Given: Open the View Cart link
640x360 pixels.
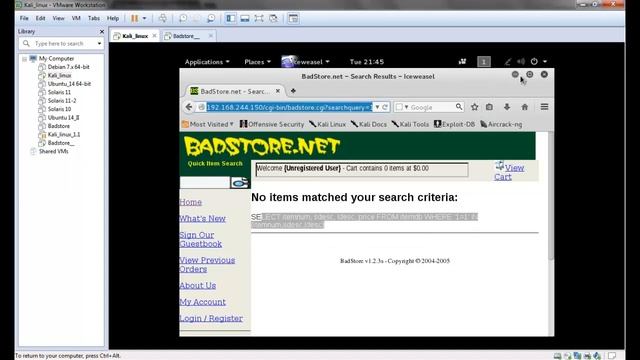Looking at the screenshot, I should click(509, 172).
